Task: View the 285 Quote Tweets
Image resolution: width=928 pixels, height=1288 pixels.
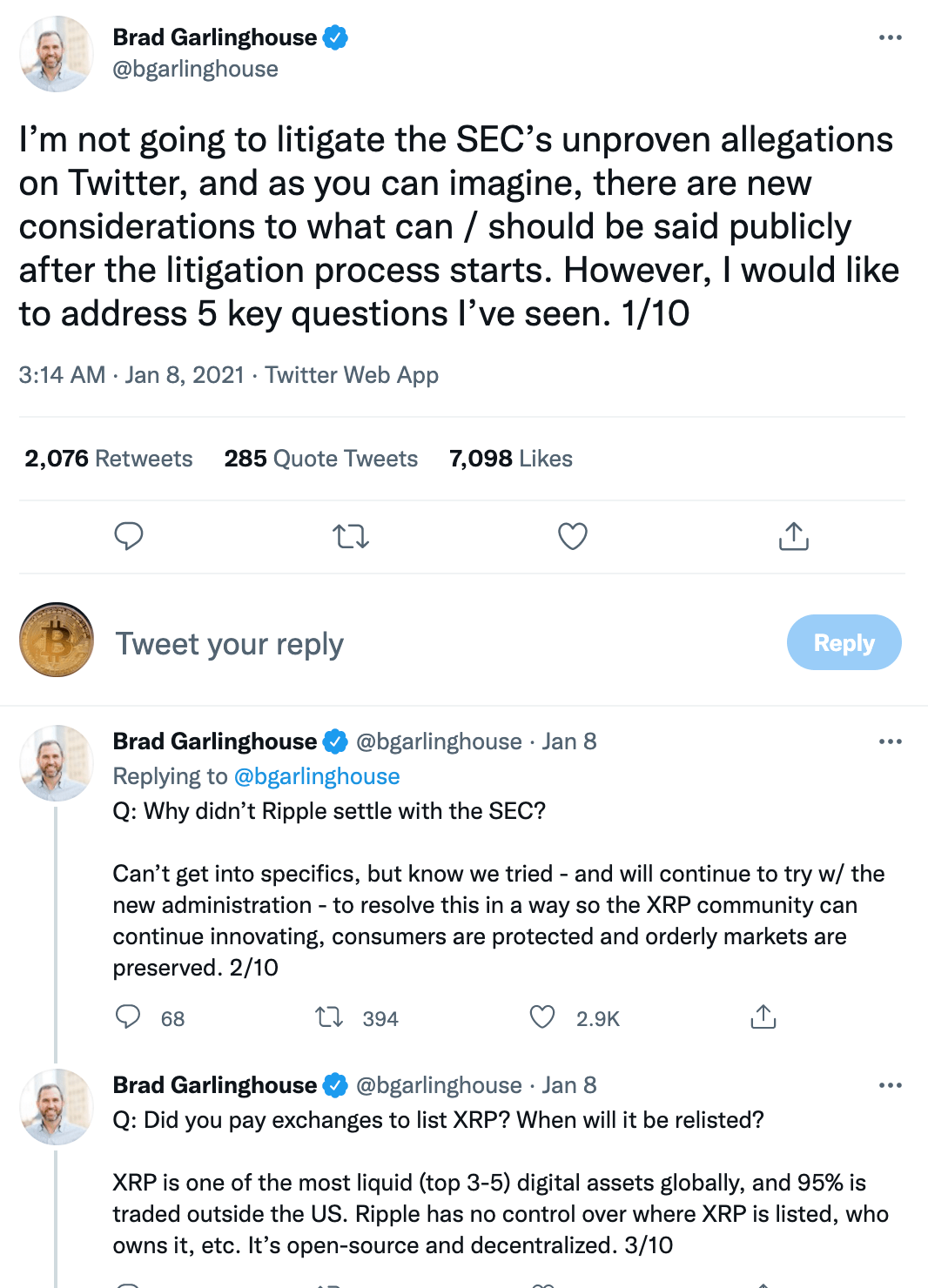Action: click(x=321, y=459)
